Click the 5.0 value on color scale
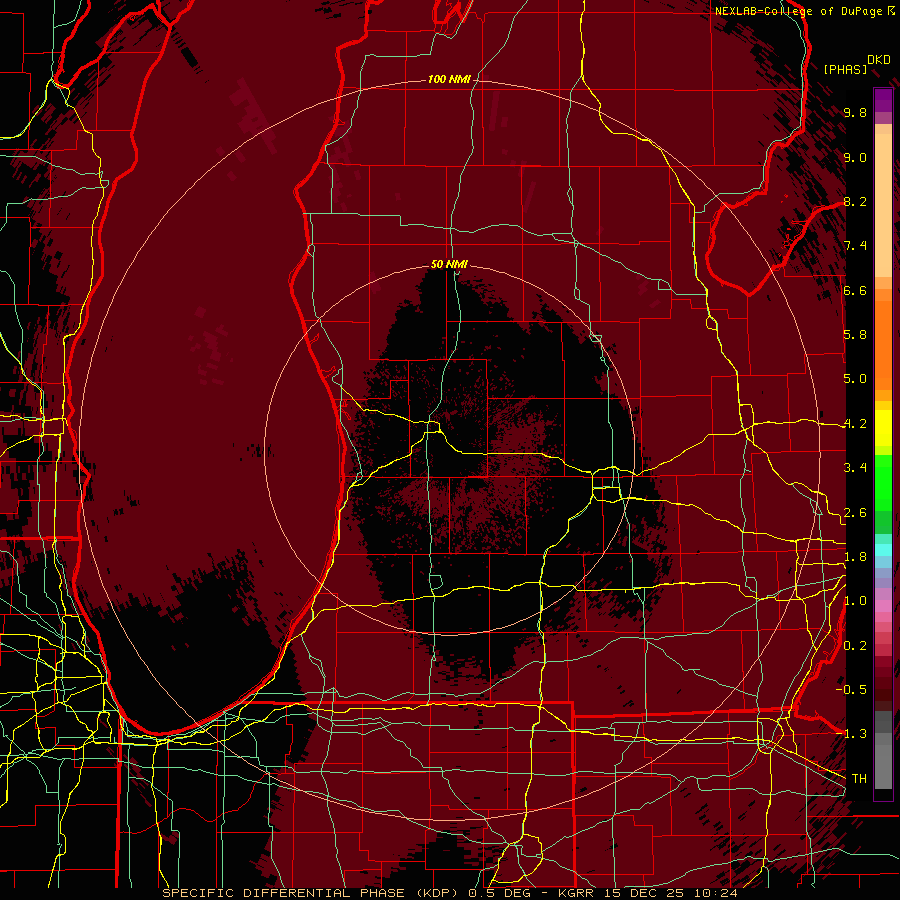900x900 pixels. [x=855, y=379]
